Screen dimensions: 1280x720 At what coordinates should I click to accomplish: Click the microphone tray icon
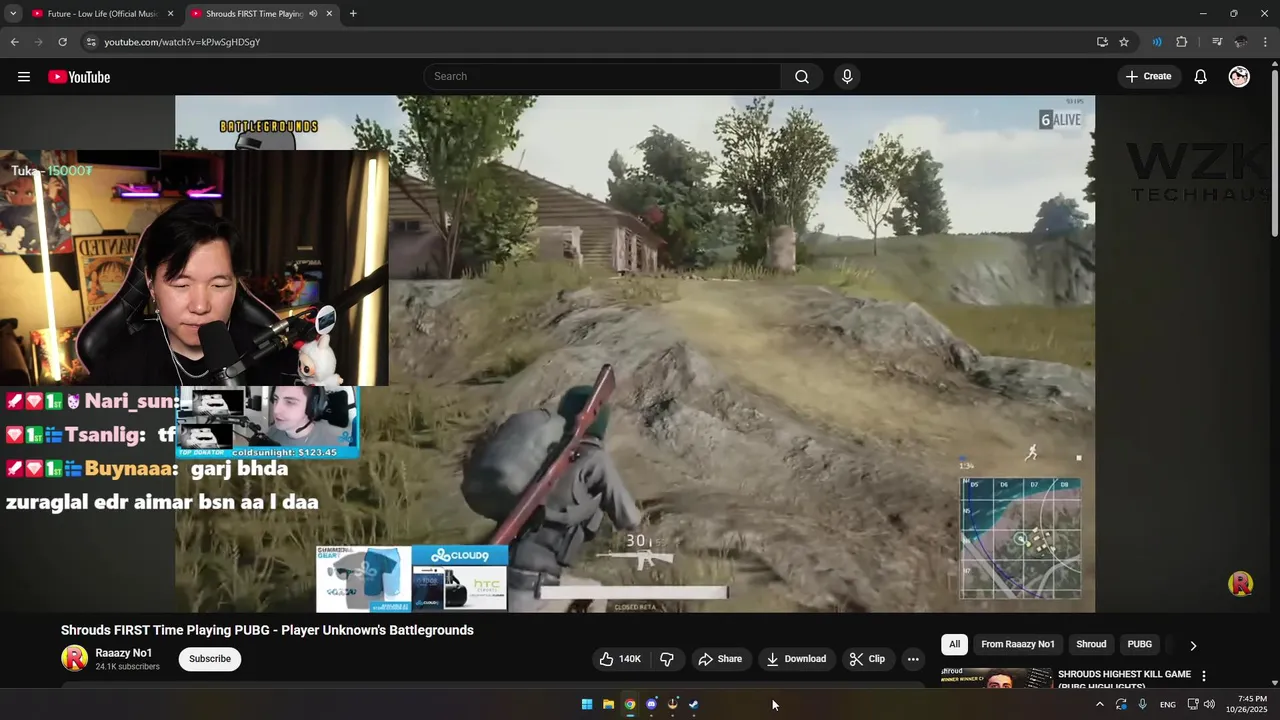point(1143,704)
